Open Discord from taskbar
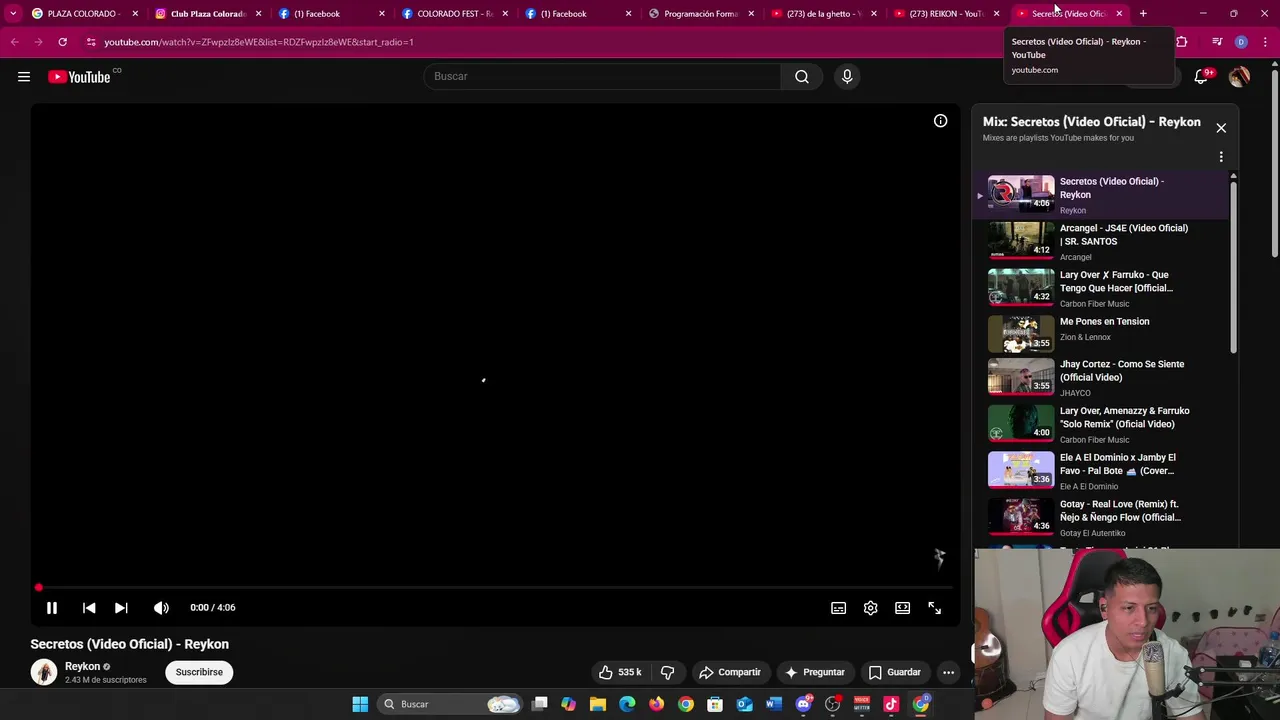1280x720 pixels. pos(803,704)
